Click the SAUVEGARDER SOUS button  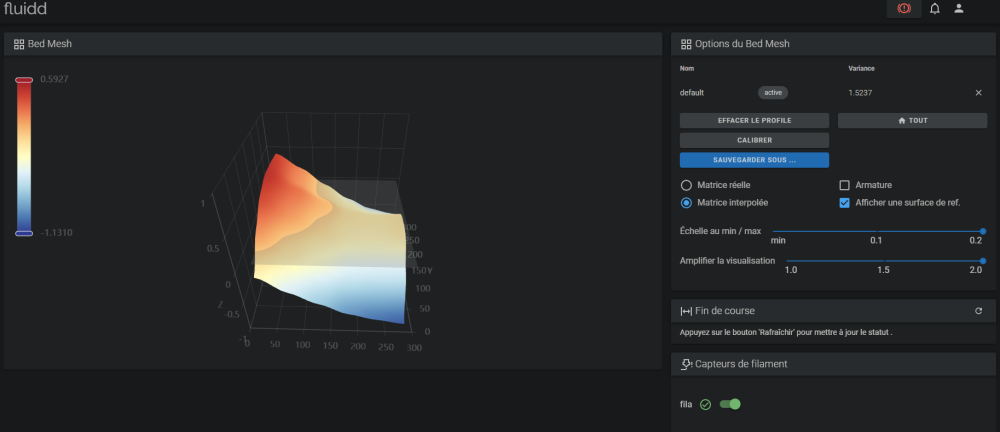click(x=754, y=160)
